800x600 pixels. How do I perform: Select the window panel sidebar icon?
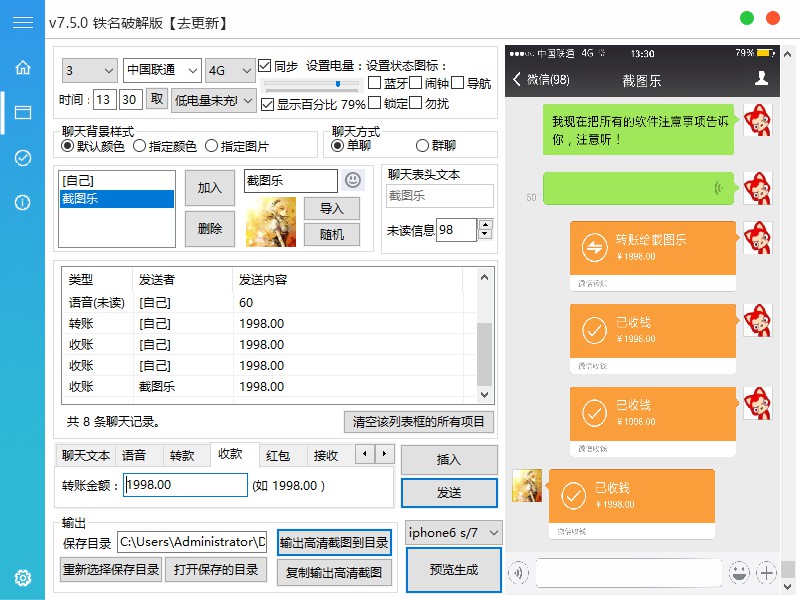(x=22, y=112)
